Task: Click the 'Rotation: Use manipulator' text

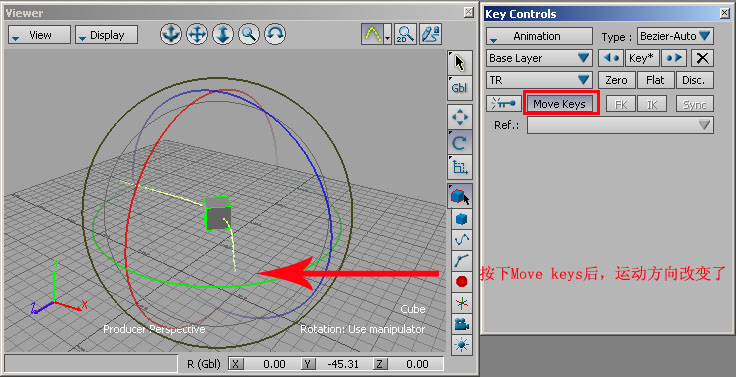Action: pyautogui.click(x=362, y=329)
